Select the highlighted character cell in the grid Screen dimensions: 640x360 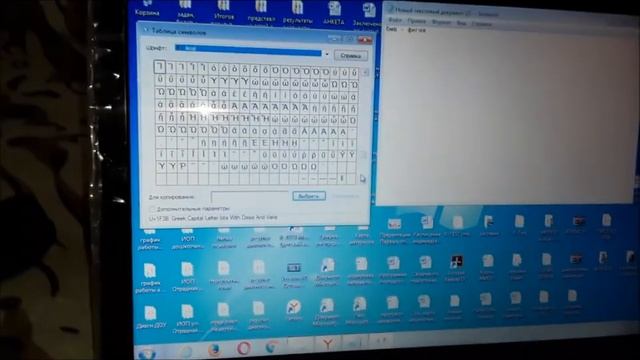[160, 67]
